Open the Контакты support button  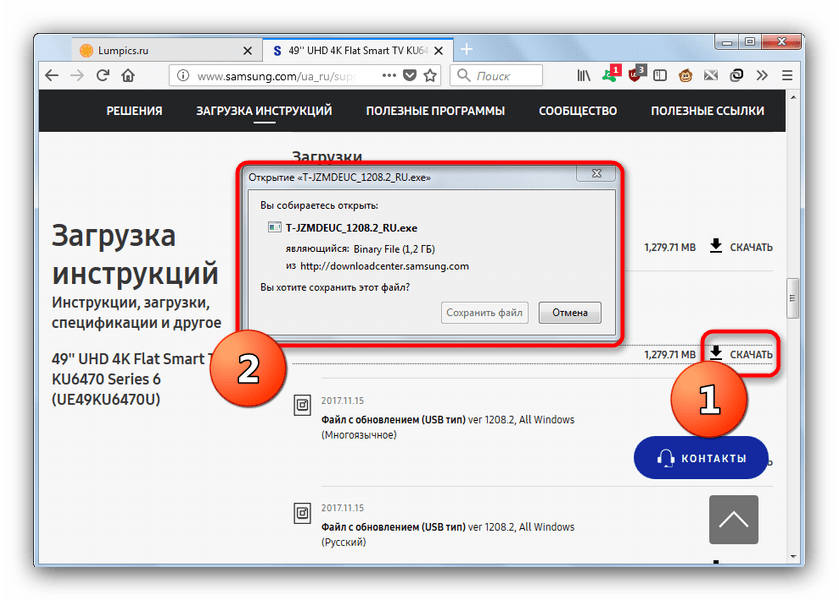[701, 458]
